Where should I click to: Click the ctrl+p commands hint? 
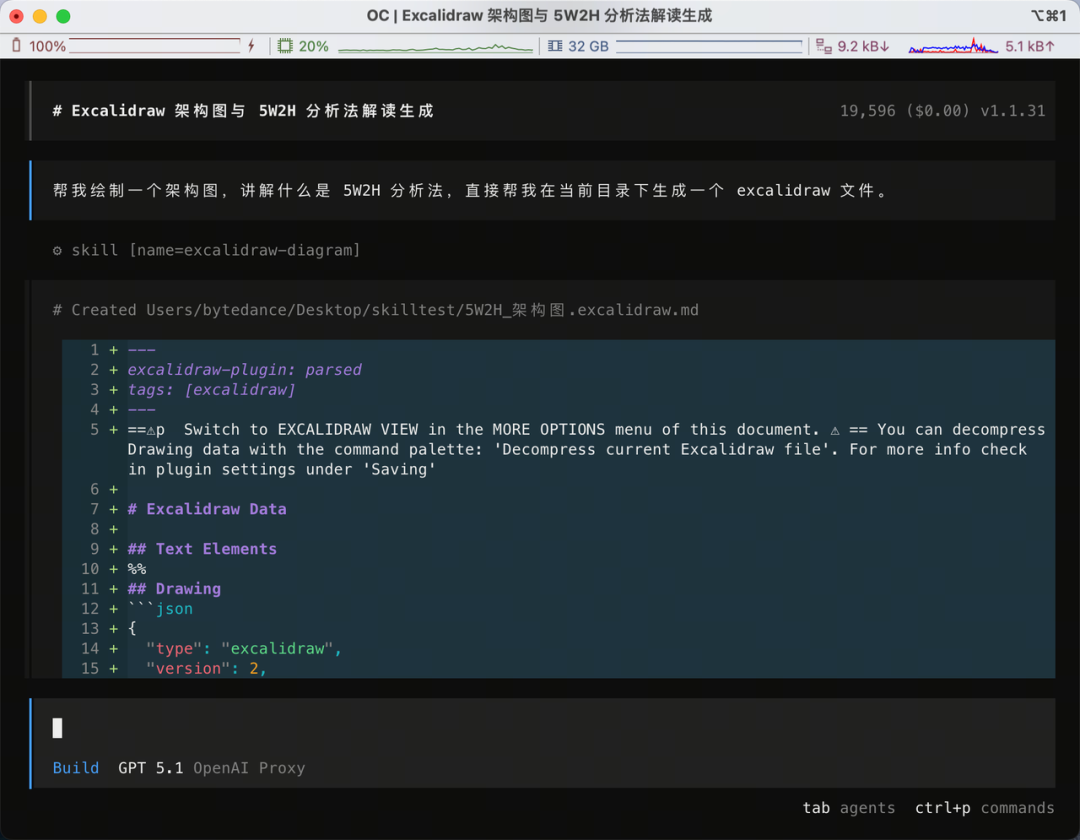coord(984,808)
